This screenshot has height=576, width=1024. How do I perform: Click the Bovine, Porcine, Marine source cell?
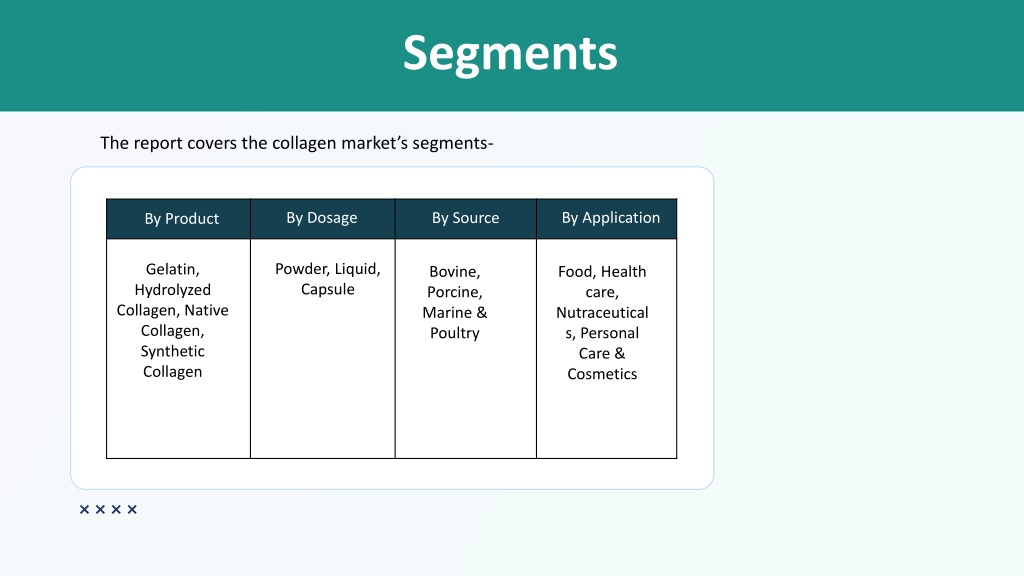[466, 348]
